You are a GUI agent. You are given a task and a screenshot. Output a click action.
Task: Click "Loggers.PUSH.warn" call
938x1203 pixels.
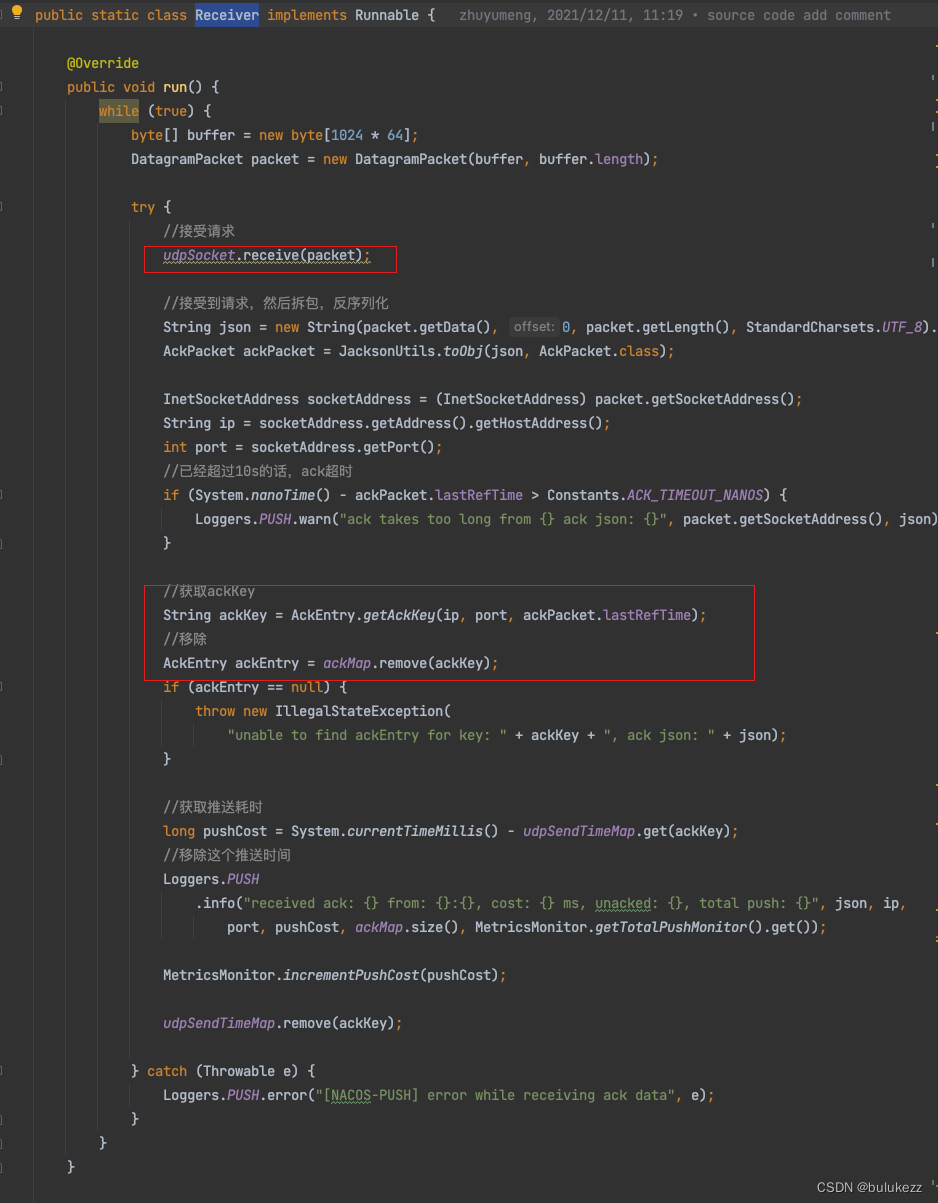tap(263, 519)
